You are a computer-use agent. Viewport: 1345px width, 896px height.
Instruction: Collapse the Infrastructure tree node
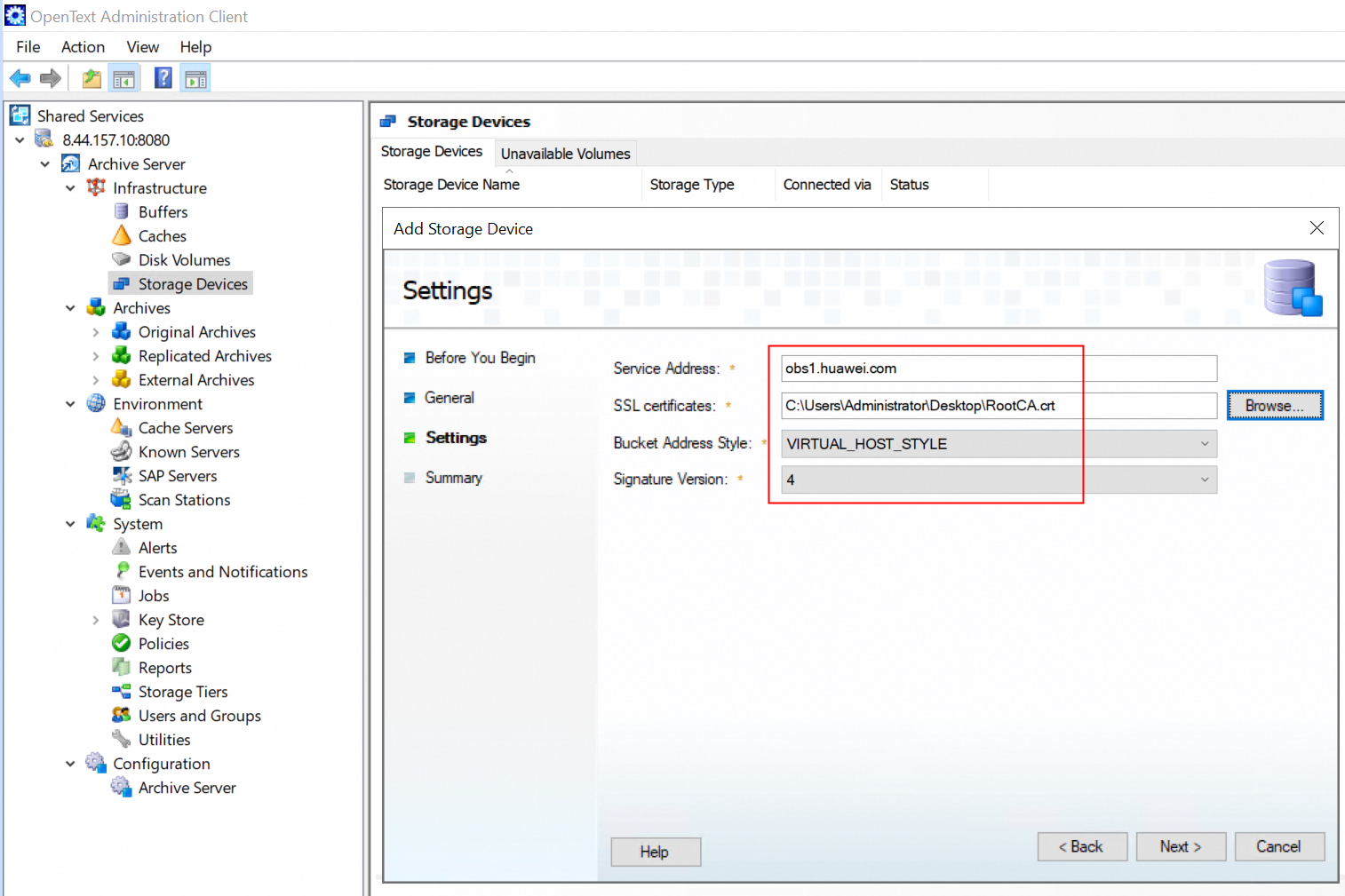coord(70,188)
